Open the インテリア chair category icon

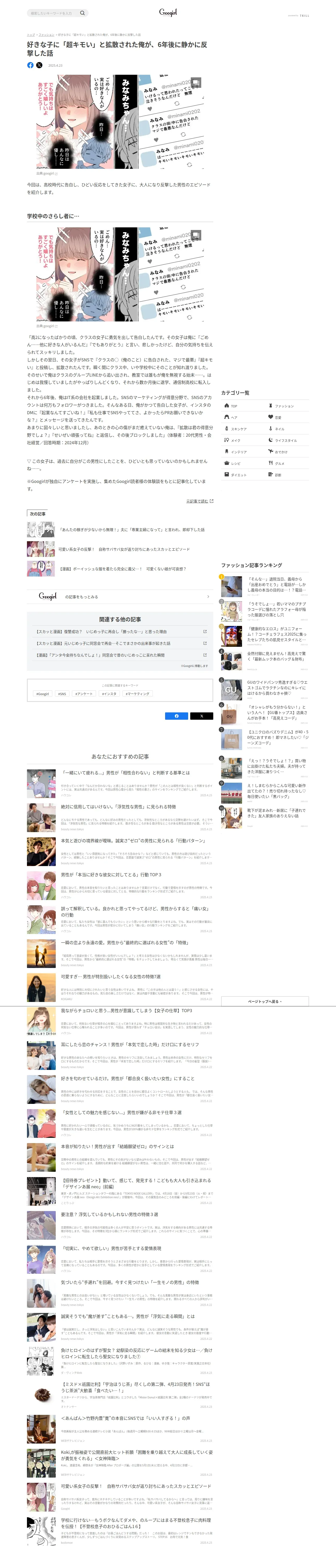[x=227, y=452]
